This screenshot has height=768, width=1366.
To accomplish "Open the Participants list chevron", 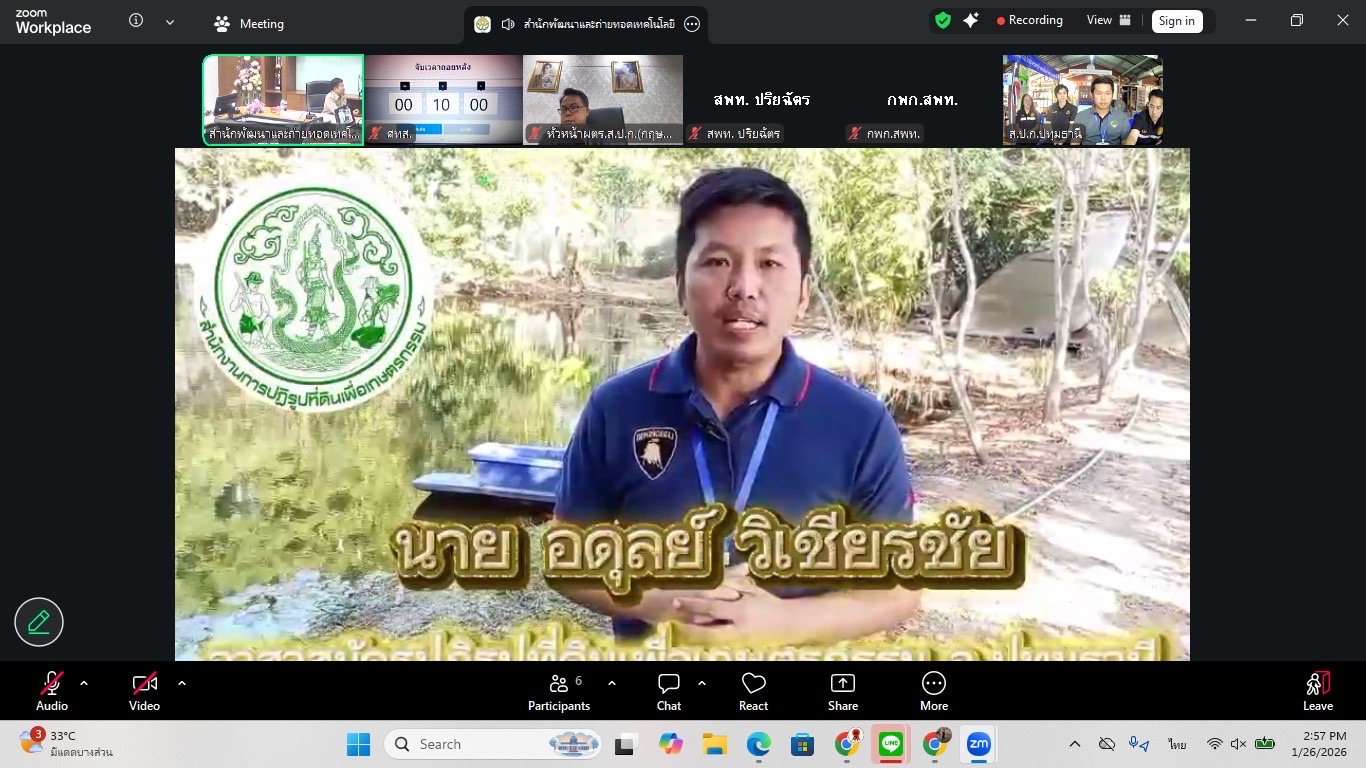I will (x=610, y=683).
